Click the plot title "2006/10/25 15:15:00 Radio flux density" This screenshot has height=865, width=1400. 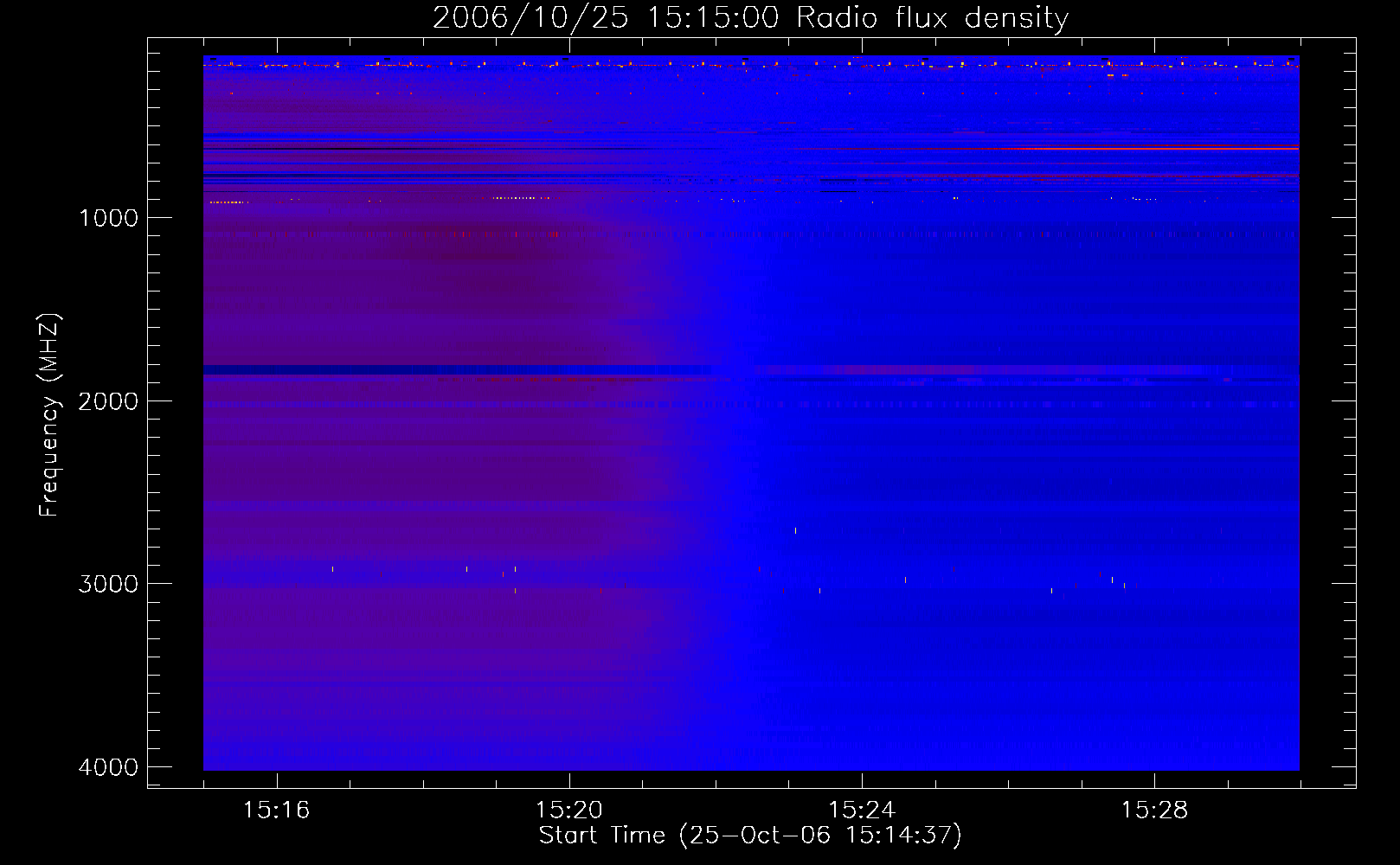point(750,17)
